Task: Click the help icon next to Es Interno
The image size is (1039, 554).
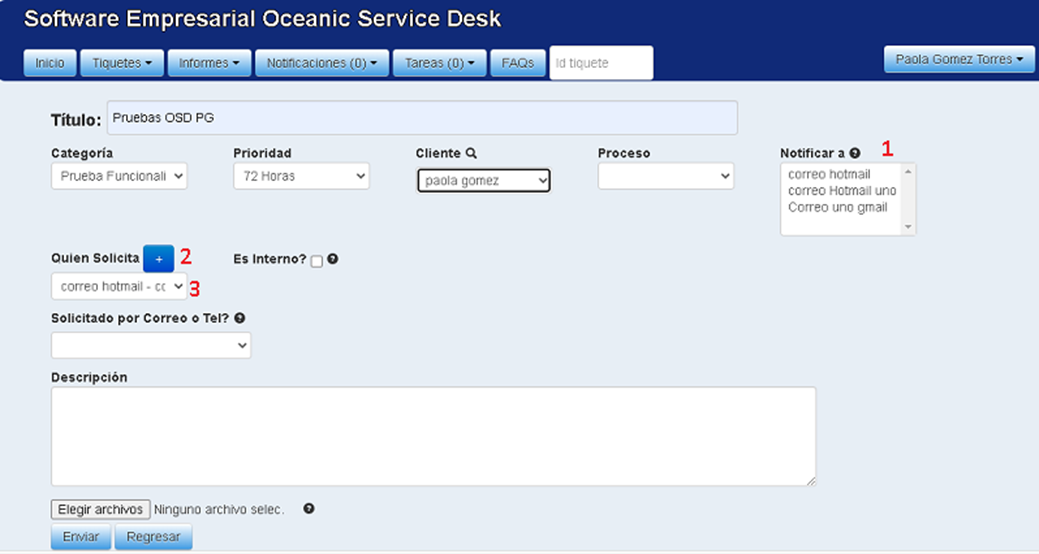Action: 332,259
